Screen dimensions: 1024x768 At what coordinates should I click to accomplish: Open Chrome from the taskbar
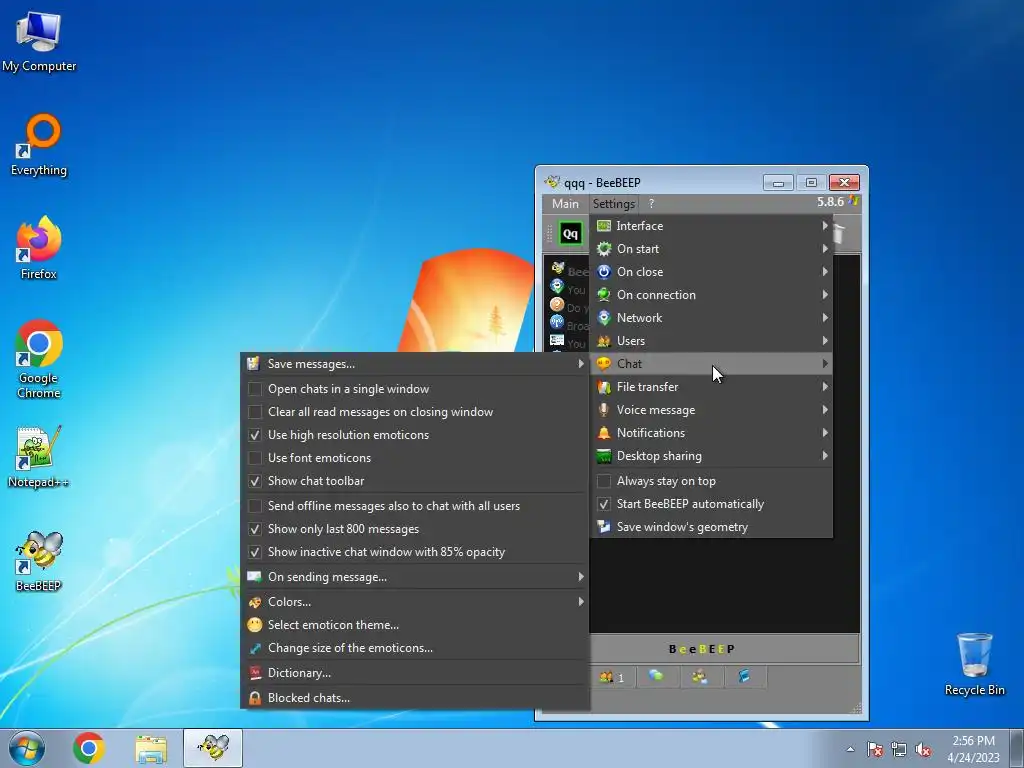coord(89,748)
